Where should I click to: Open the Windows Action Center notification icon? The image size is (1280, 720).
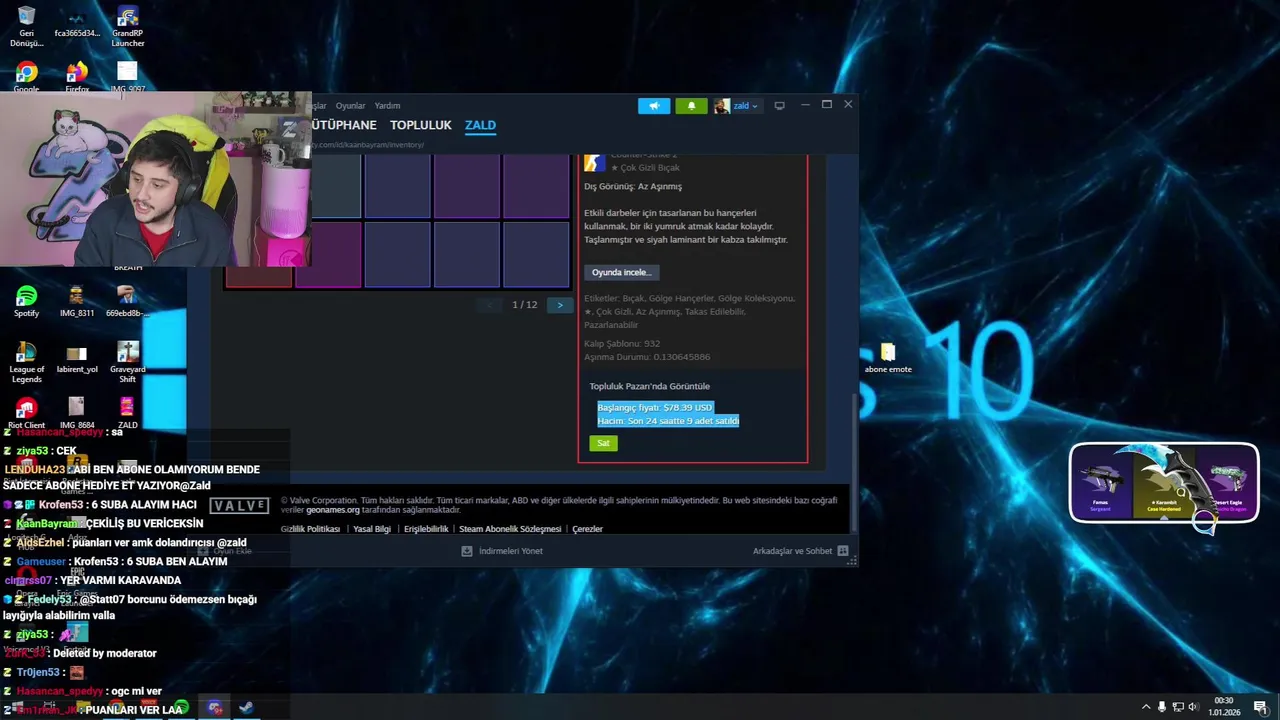click(x=1260, y=707)
